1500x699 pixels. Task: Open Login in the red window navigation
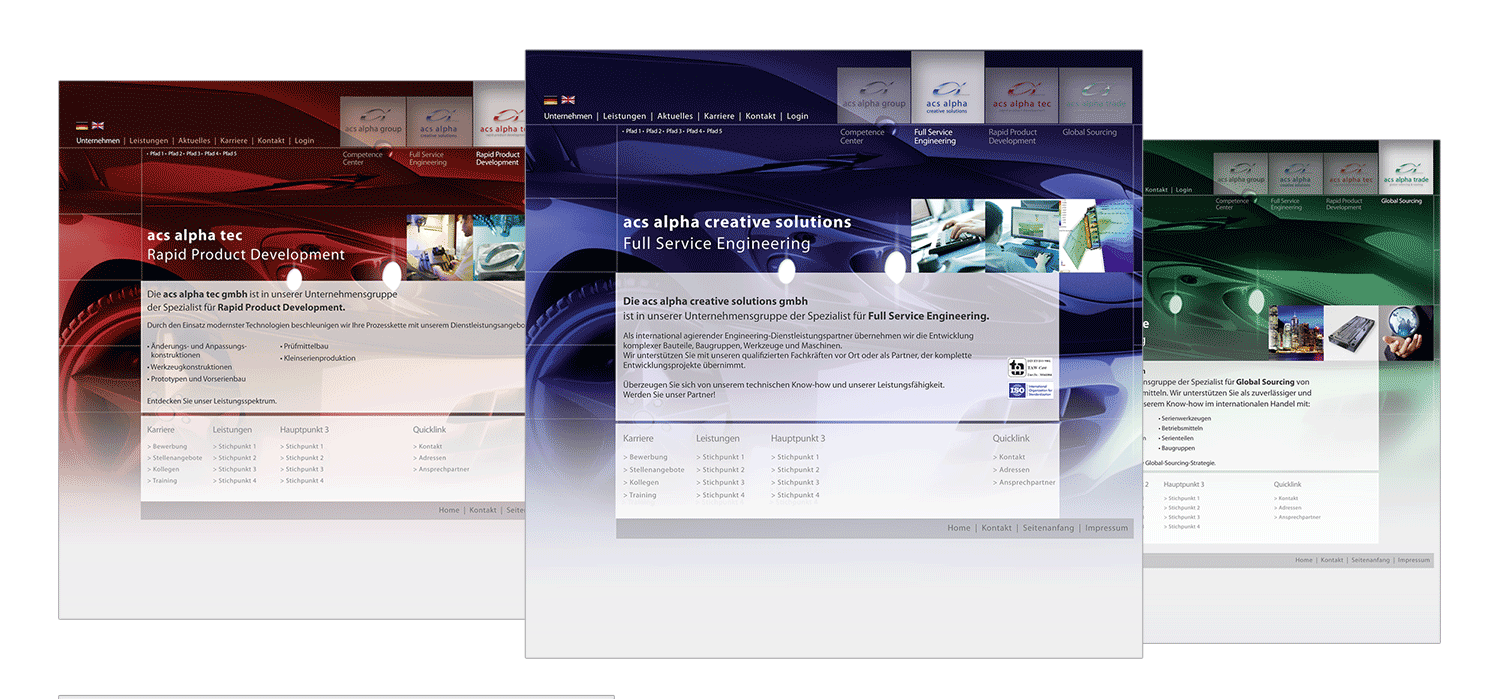[304, 141]
